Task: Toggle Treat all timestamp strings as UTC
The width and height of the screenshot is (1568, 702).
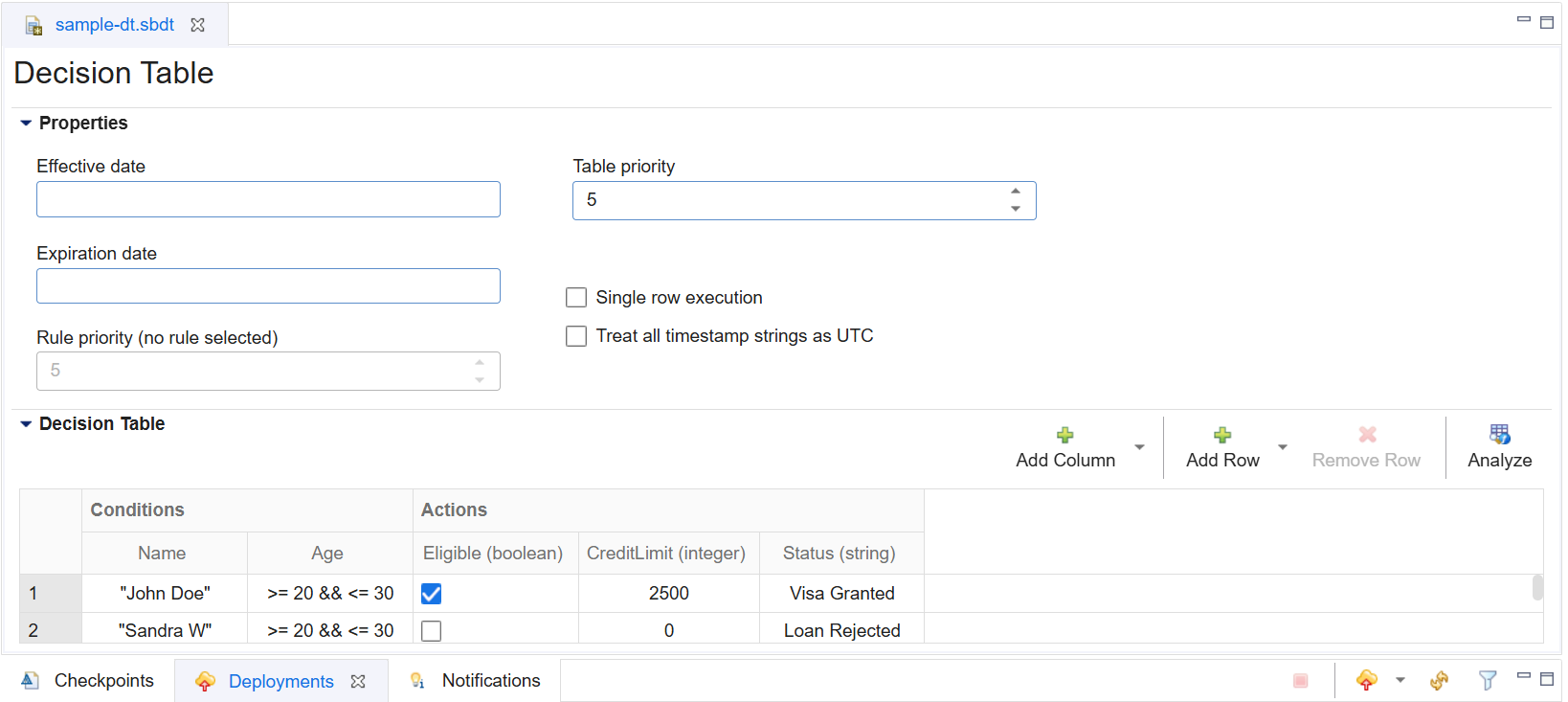Action: [576, 336]
